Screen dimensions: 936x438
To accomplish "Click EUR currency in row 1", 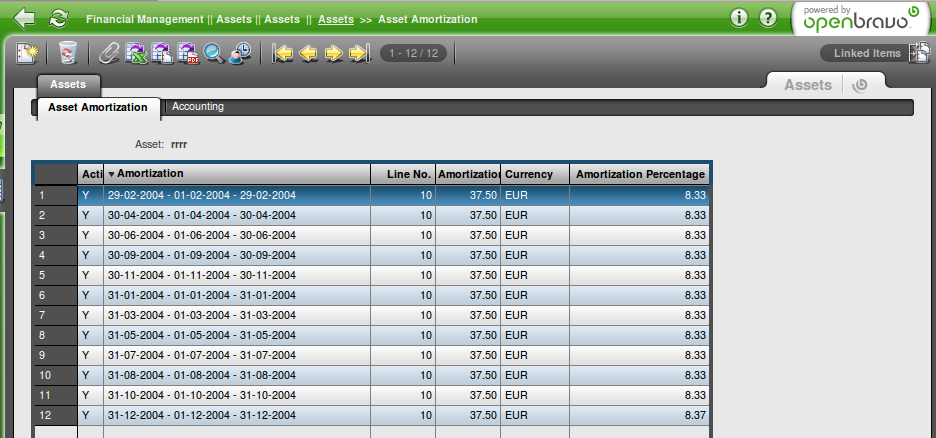I will coord(516,195).
